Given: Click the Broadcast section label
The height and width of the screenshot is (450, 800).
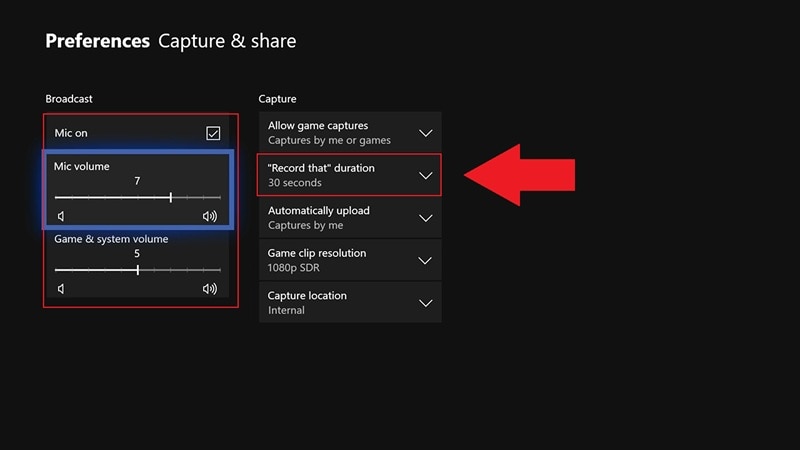Looking at the screenshot, I should (x=69, y=99).
